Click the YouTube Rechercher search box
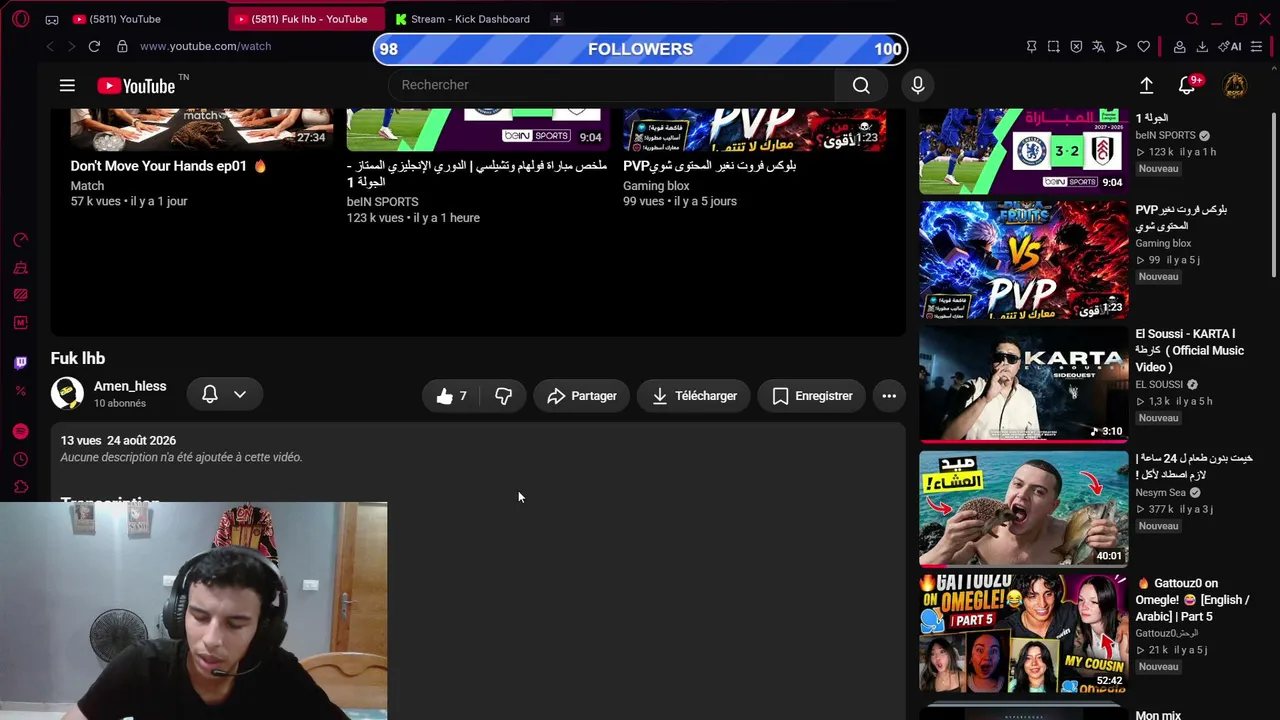Image resolution: width=1280 pixels, height=720 pixels. tap(611, 85)
